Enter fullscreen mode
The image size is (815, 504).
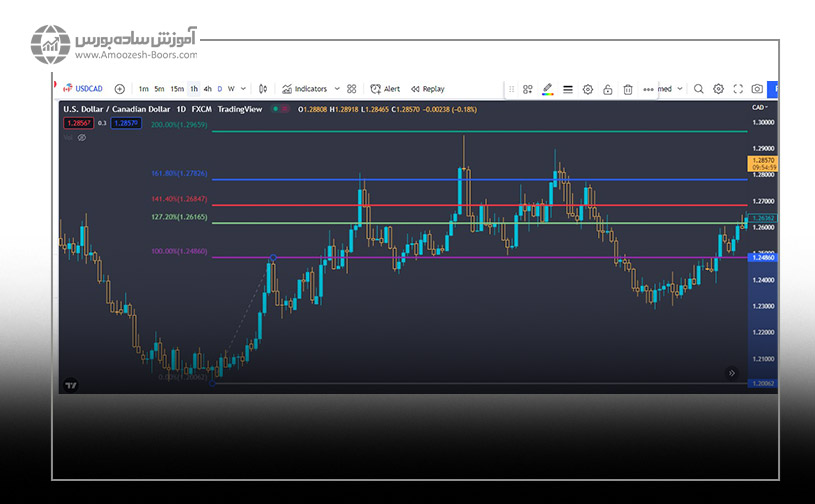738,89
